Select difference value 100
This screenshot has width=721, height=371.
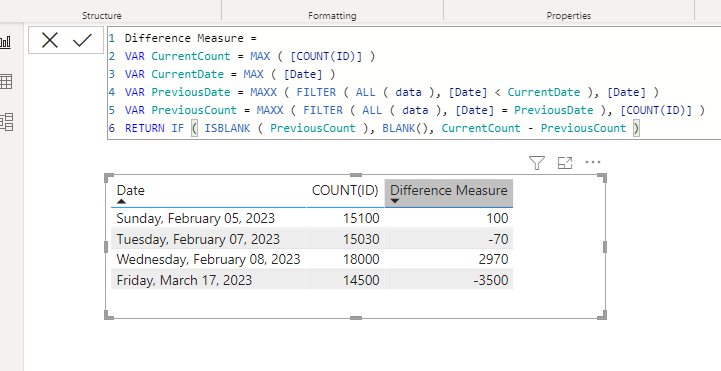[x=497, y=218]
